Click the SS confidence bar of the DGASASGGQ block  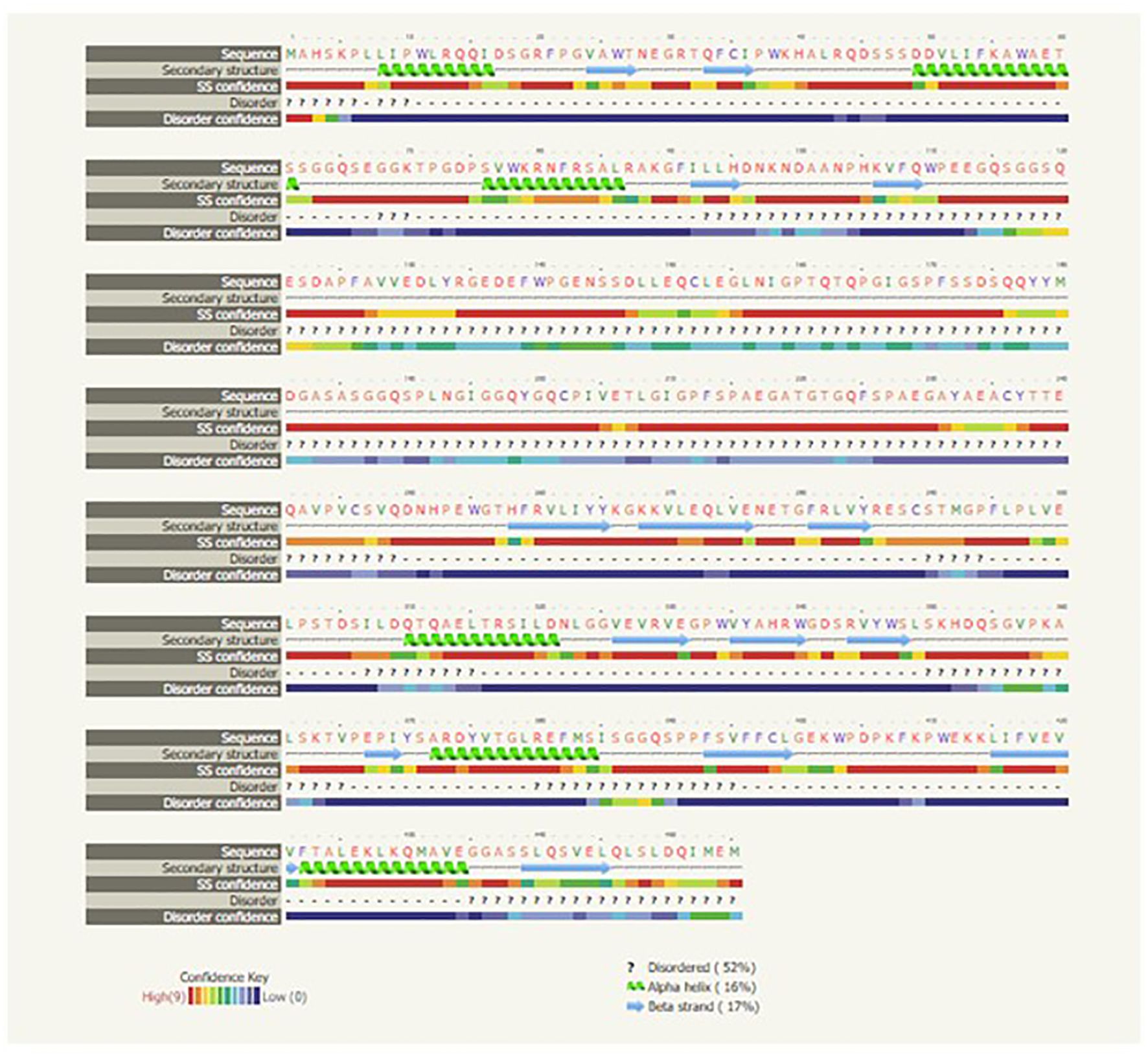click(677, 427)
